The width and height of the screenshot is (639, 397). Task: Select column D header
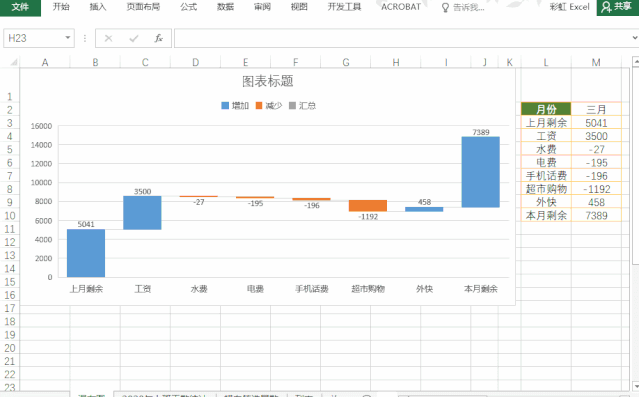[x=195, y=62]
